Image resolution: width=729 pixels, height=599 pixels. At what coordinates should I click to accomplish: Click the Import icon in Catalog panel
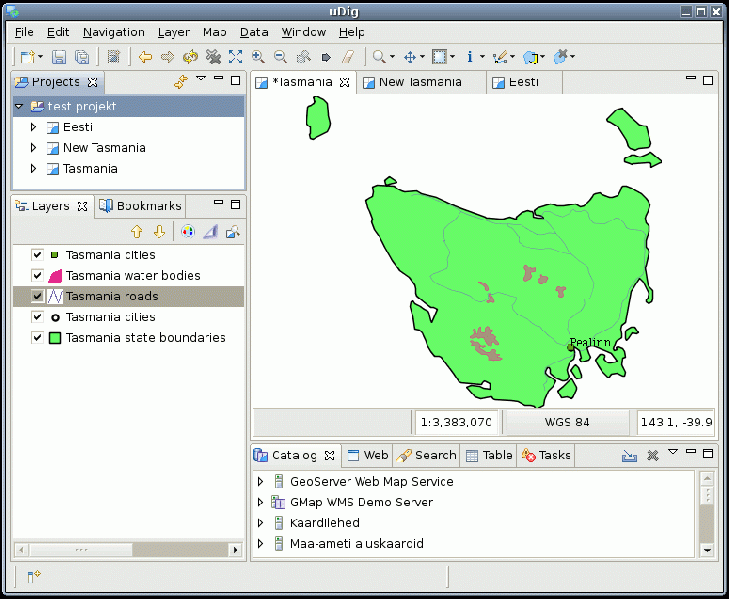click(x=629, y=455)
